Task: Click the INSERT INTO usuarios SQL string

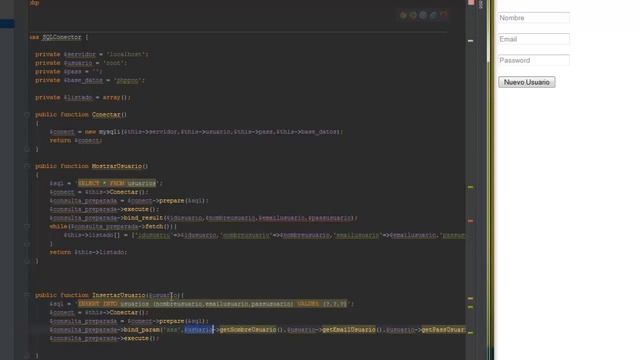Action: click(212, 304)
